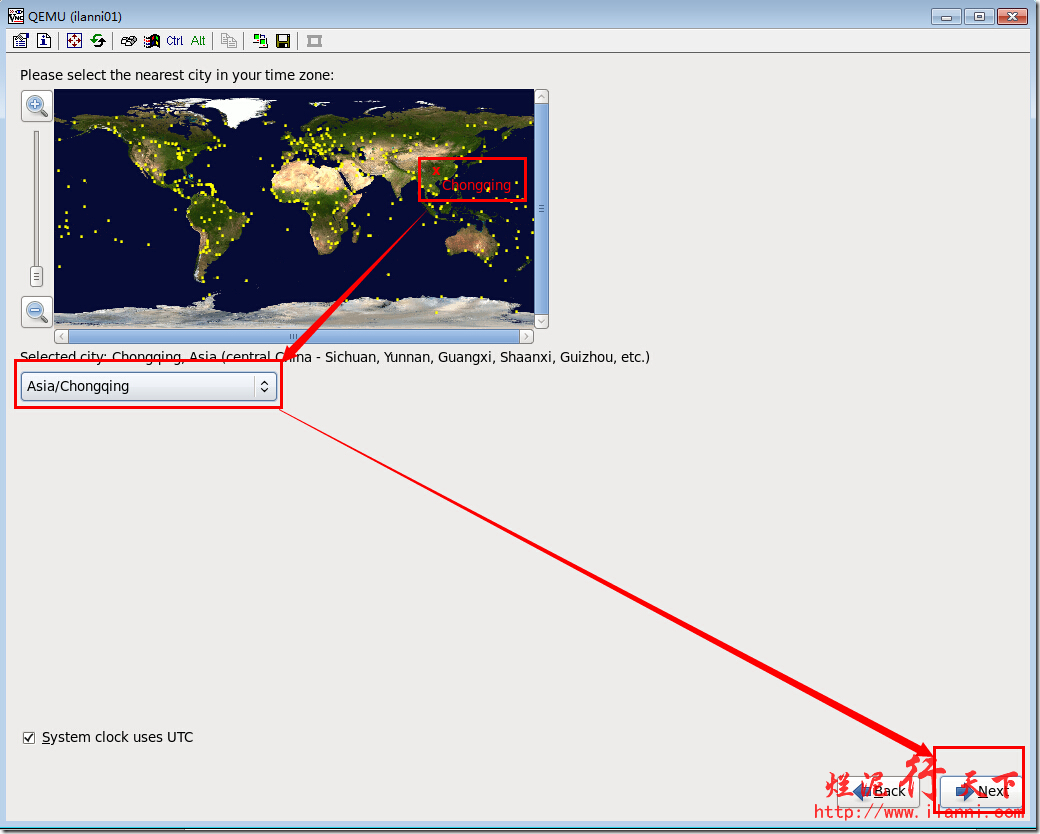Screen dimensions: 1040x834
Task: Toggle full screen mode icon
Action: point(74,41)
